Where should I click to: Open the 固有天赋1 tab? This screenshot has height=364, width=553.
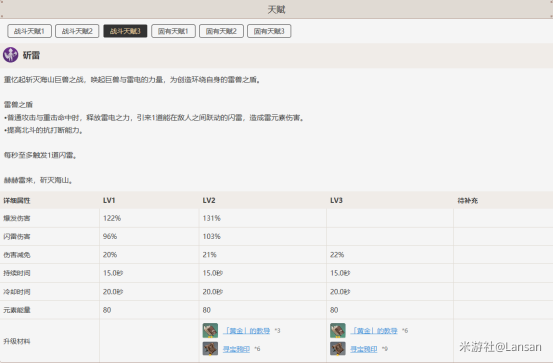[x=173, y=31]
